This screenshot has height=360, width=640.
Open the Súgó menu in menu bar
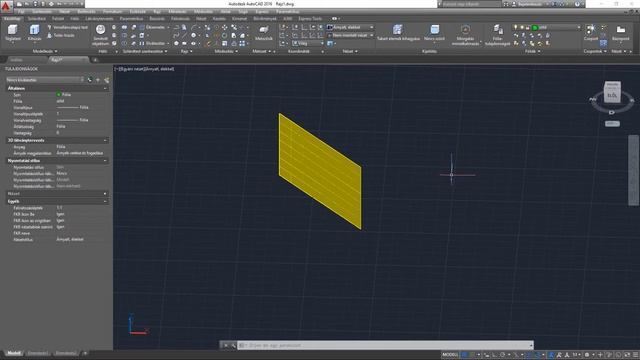(x=243, y=12)
